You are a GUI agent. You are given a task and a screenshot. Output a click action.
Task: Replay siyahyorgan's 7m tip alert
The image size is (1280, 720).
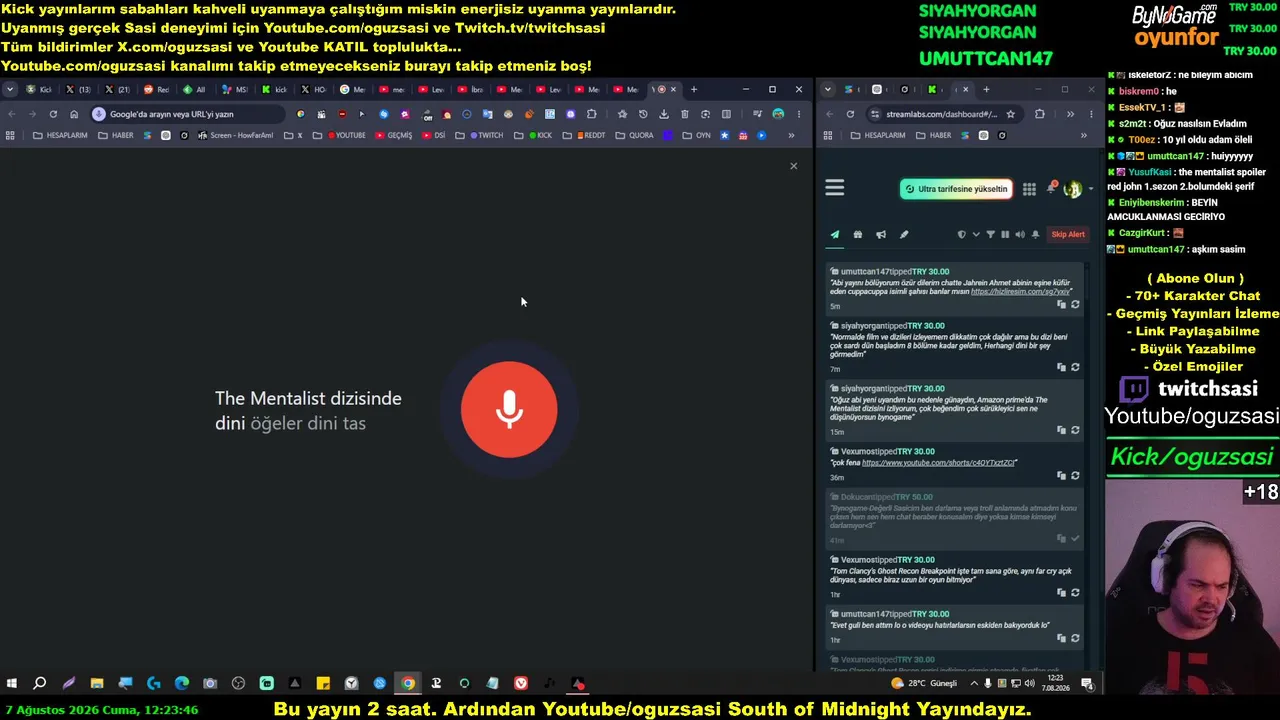pyautogui.click(x=1075, y=367)
